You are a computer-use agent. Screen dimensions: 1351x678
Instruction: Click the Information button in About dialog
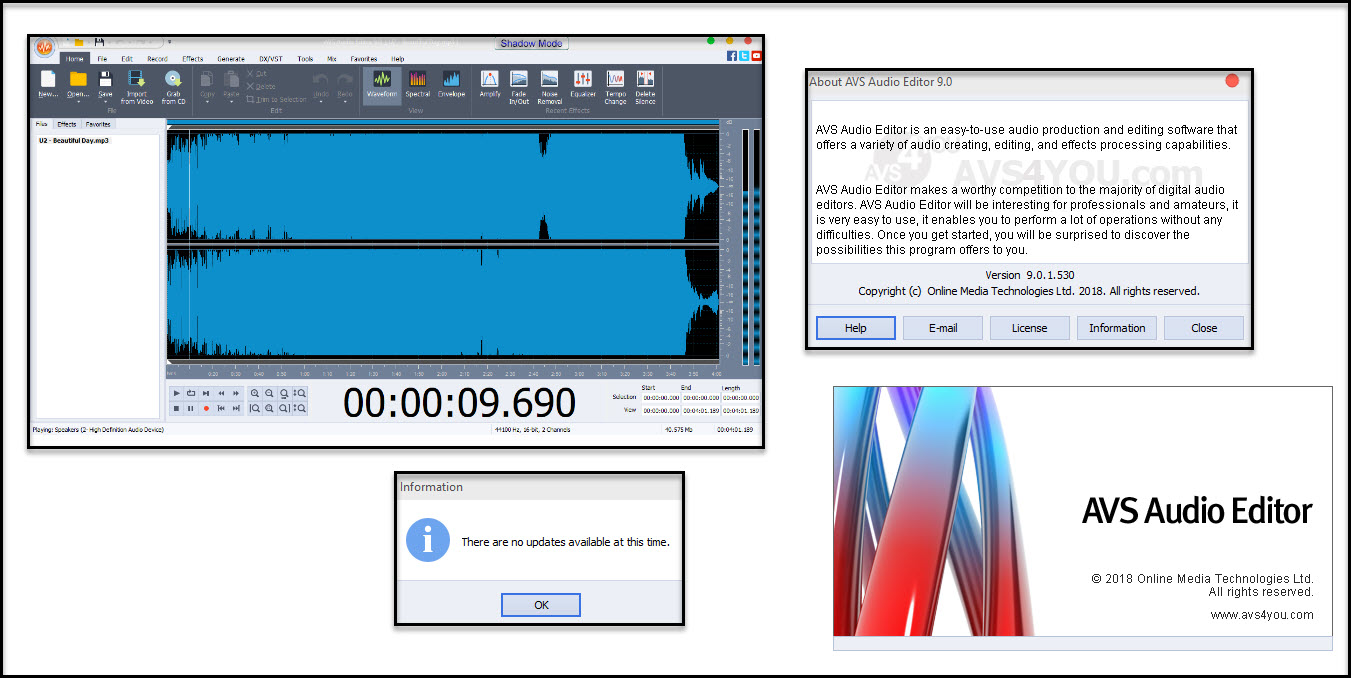1117,328
